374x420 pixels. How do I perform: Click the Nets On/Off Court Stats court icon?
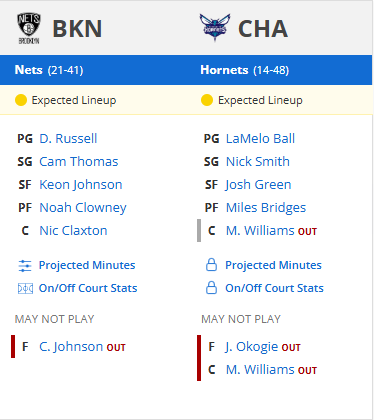pos(25,288)
